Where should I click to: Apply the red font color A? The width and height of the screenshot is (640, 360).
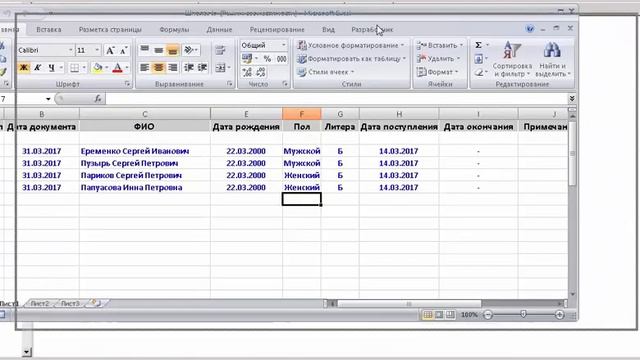(x=118, y=68)
